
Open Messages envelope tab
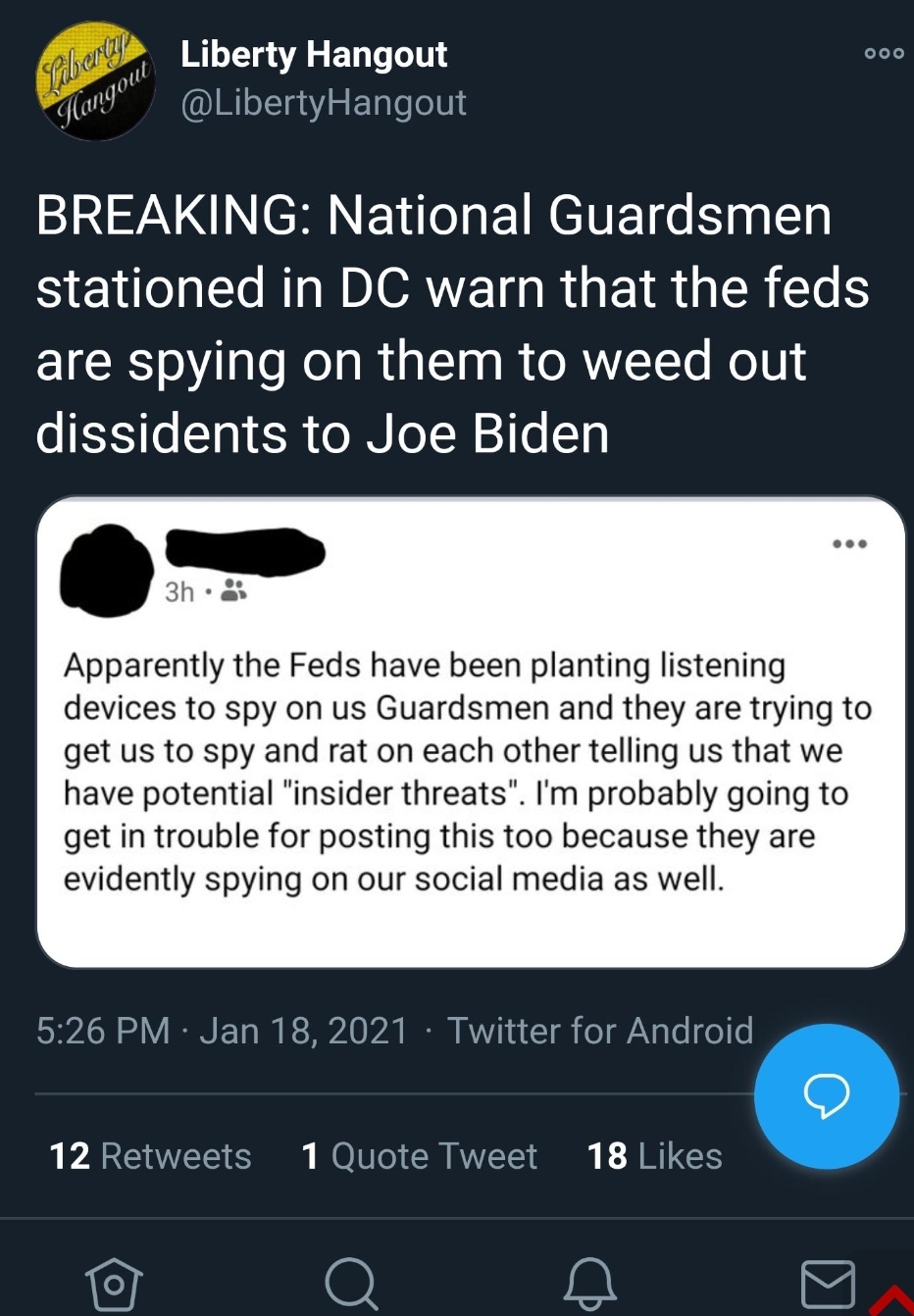point(828,1283)
